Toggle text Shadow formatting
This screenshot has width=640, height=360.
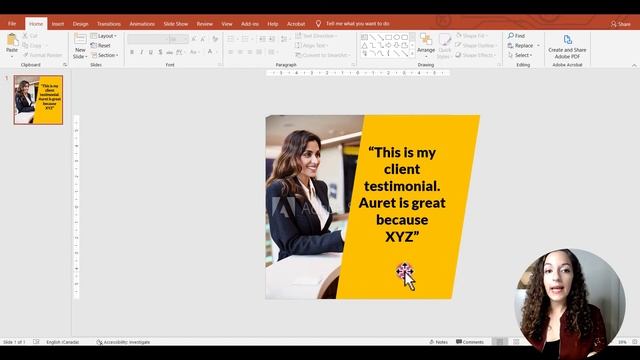point(160,52)
